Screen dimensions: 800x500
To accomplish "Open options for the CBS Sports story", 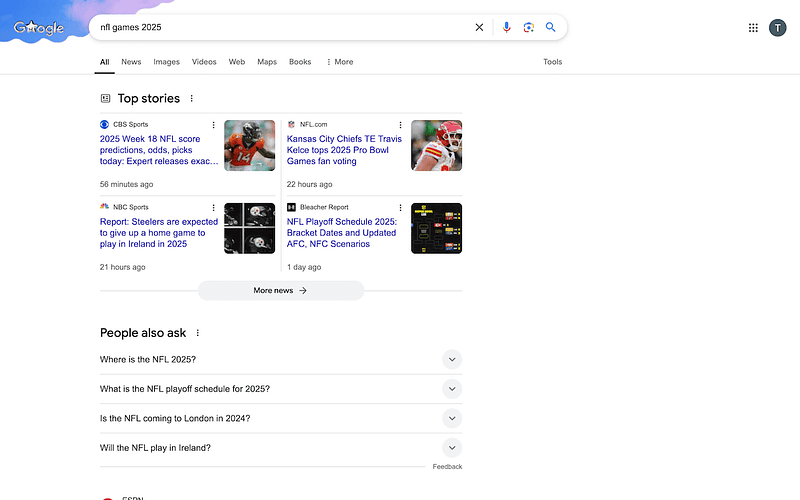I will 213,125.
